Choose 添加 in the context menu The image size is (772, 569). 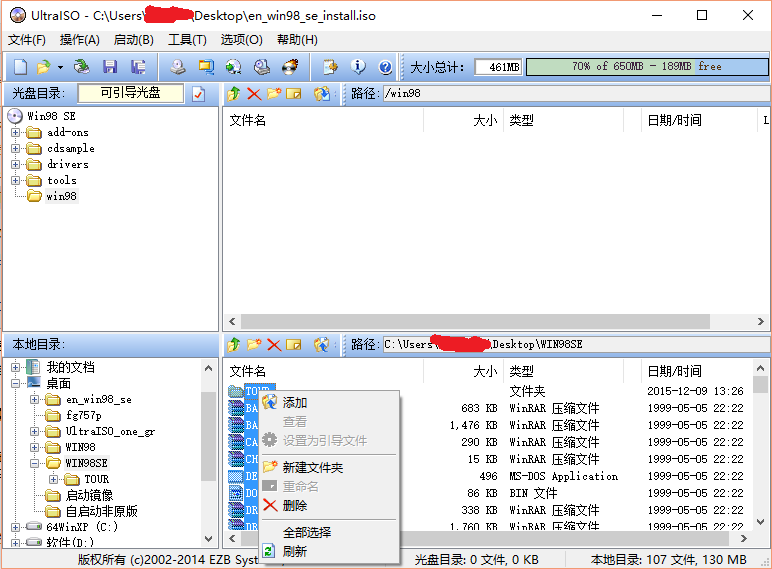(328, 403)
